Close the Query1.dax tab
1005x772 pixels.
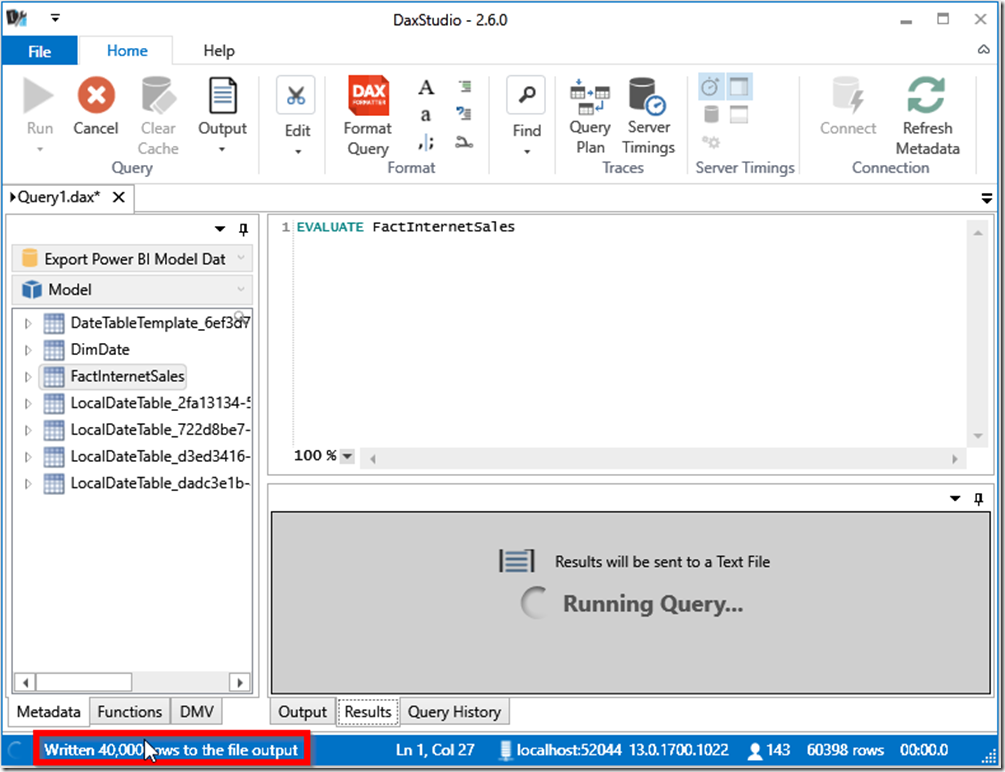(119, 197)
